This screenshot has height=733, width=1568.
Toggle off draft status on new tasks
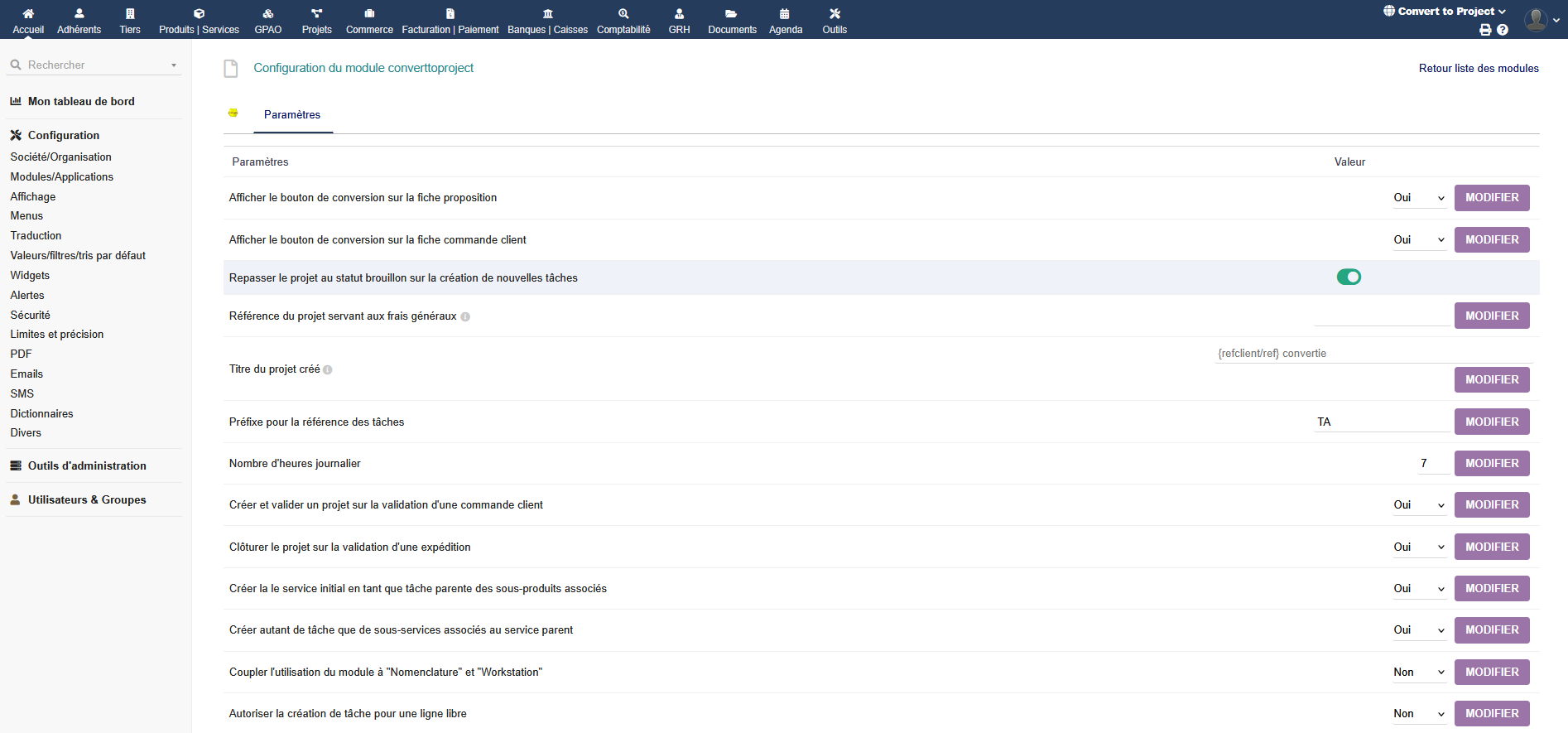tap(1349, 277)
